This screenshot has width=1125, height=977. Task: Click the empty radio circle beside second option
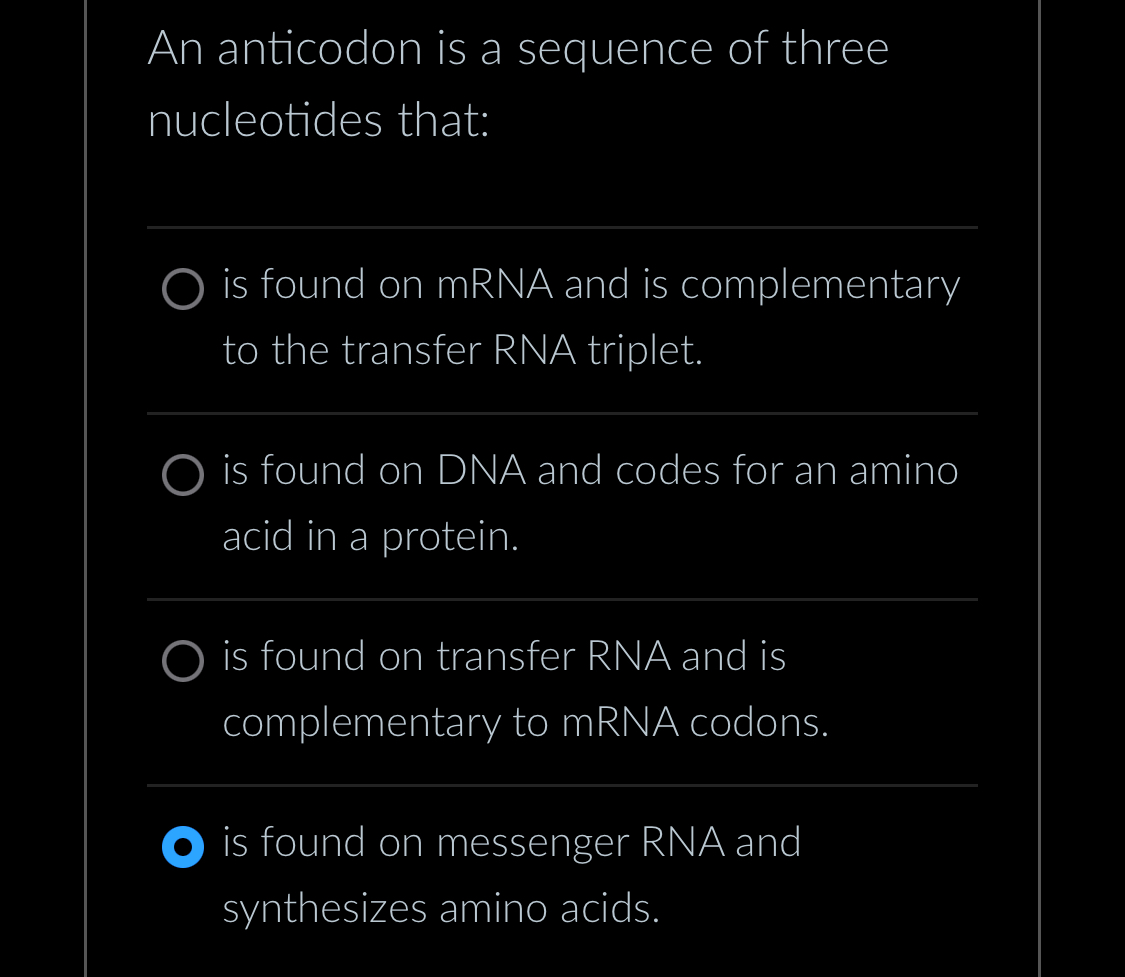click(183, 476)
